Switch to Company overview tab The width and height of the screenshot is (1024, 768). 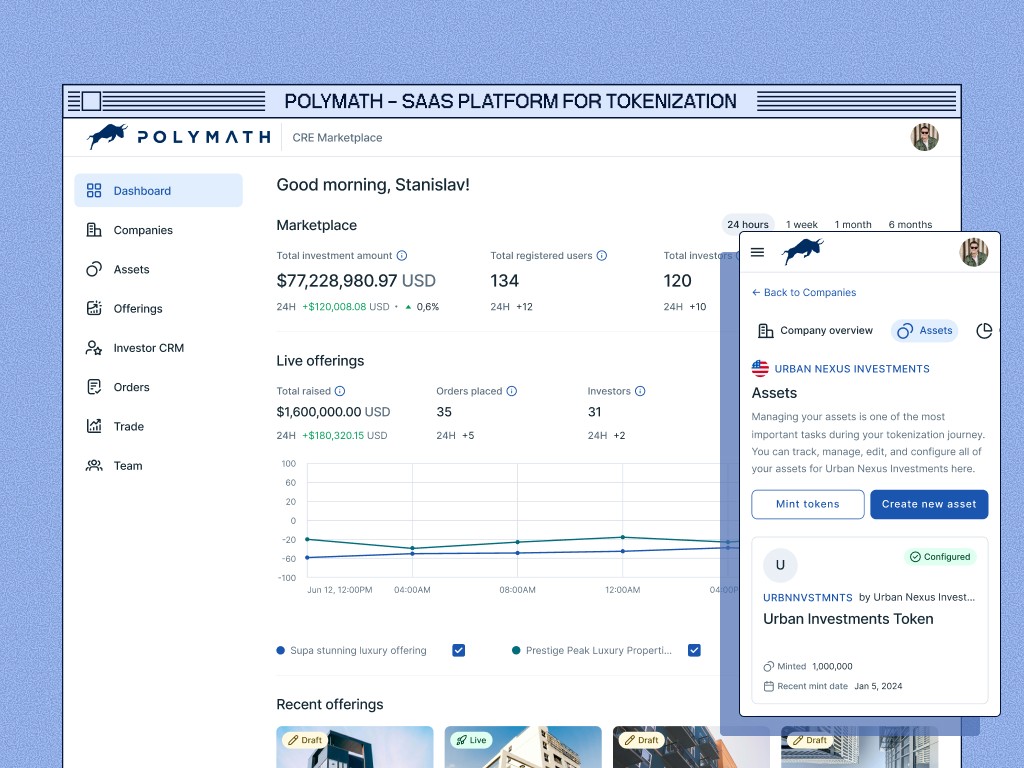815,330
